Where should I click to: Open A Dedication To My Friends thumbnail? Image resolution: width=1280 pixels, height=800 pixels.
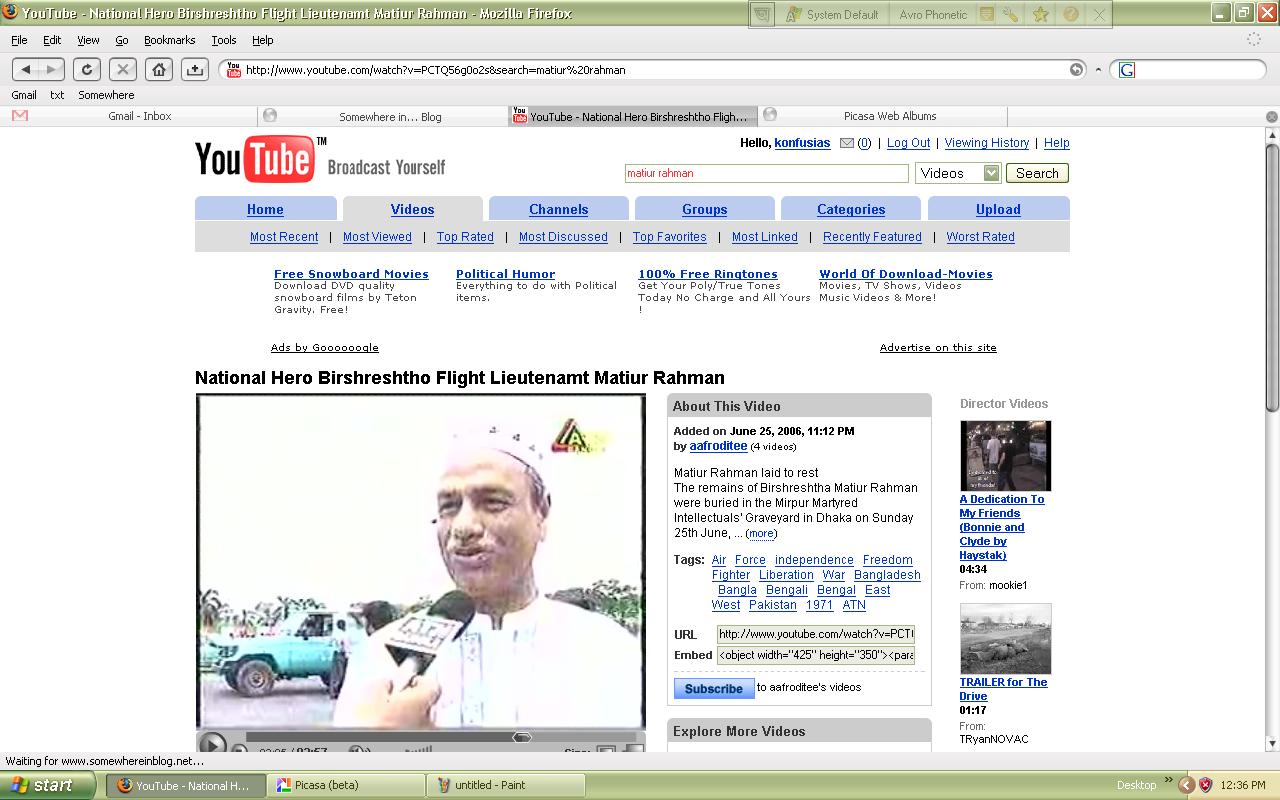(1005, 456)
